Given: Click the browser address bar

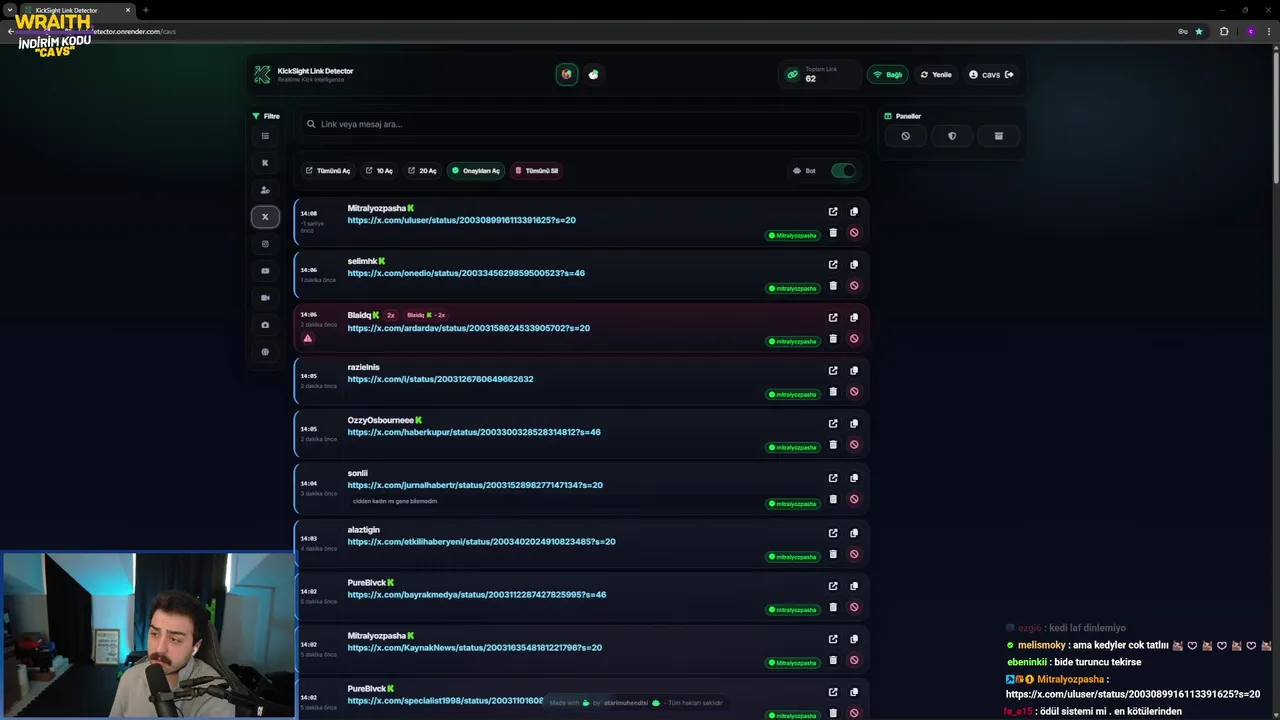Looking at the screenshot, I should 600,31.
